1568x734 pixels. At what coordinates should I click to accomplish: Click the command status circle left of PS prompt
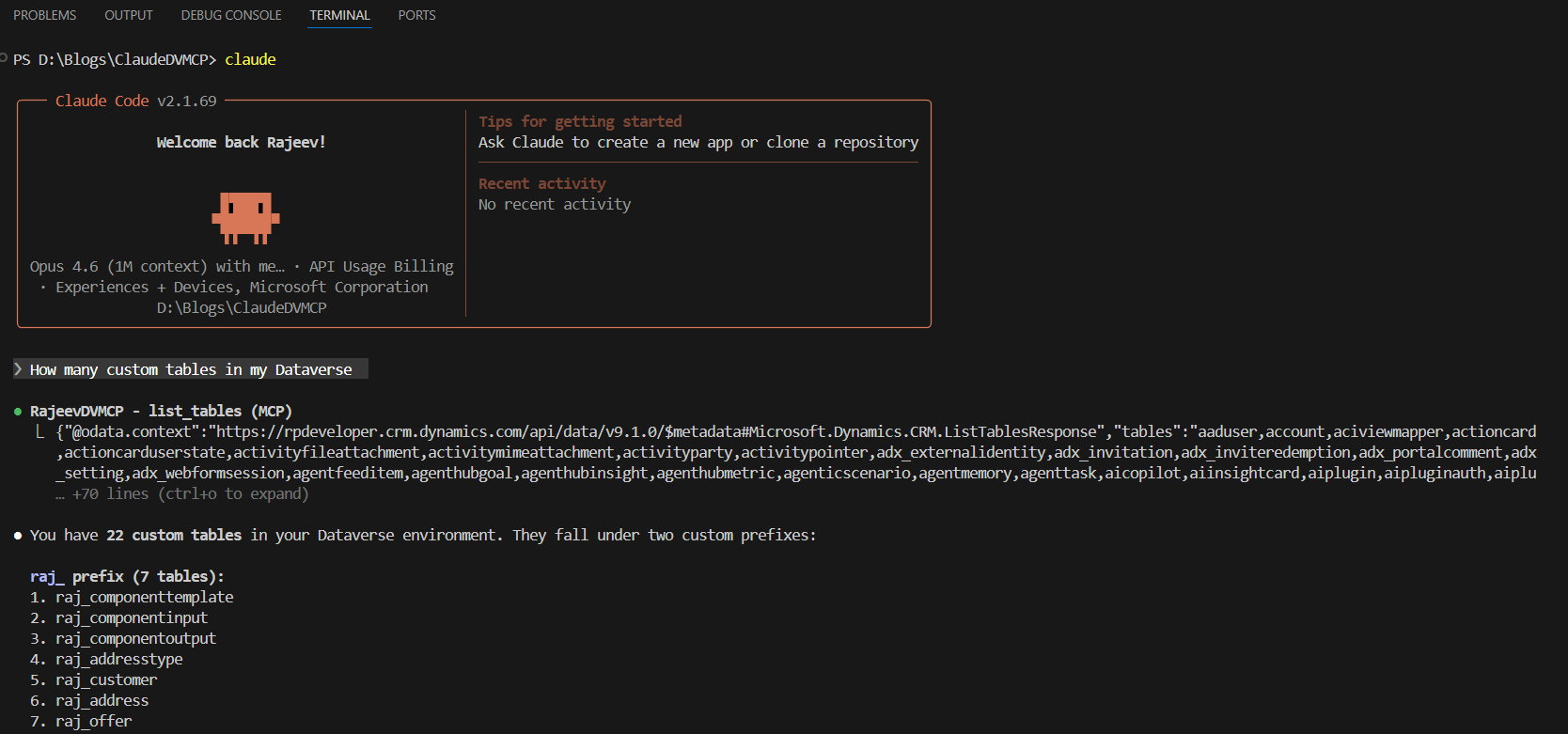(4, 58)
